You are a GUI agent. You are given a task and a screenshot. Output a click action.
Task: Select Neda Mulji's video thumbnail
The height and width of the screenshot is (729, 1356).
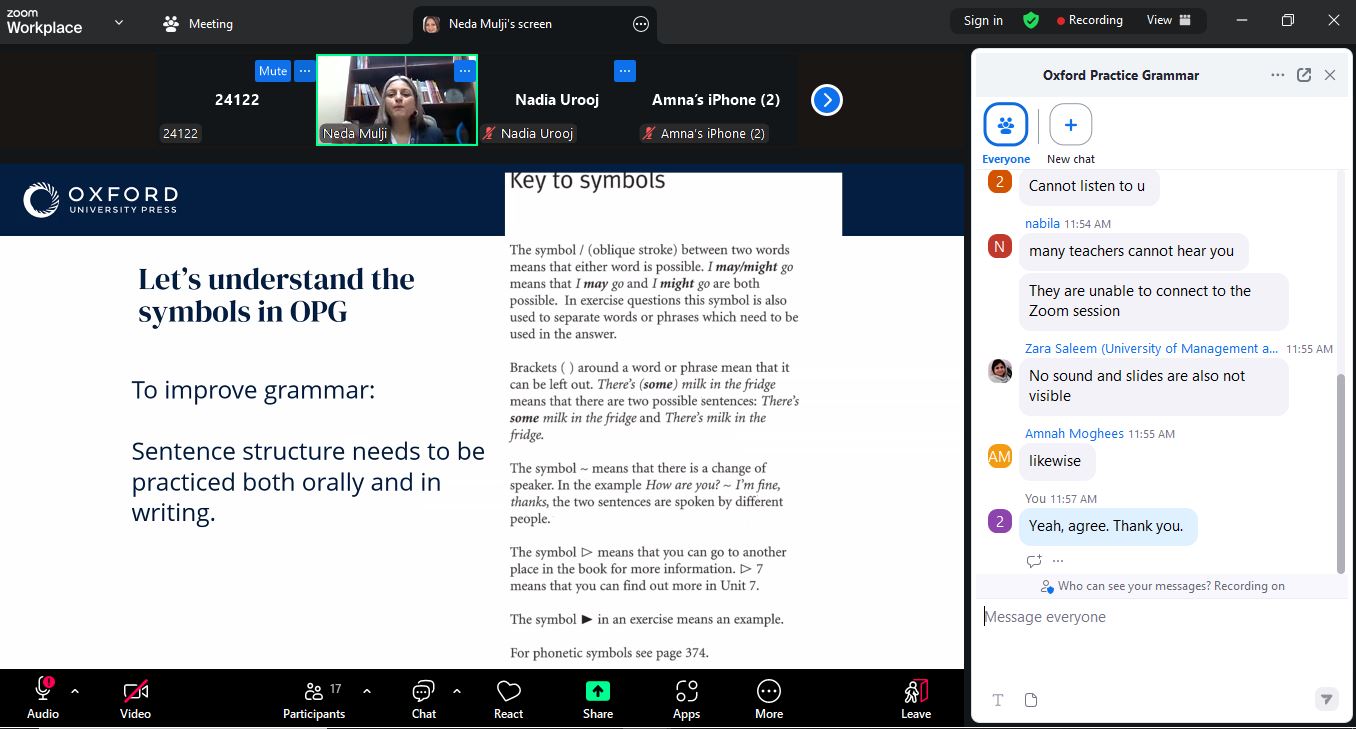click(397, 100)
